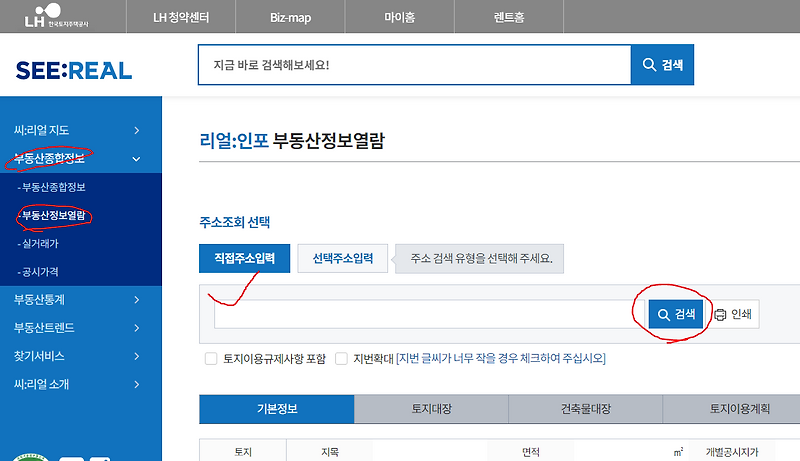This screenshot has width=800, height=461.
Task: Enable 토지이용규제사항 포함 checkbox
Action: coord(211,358)
